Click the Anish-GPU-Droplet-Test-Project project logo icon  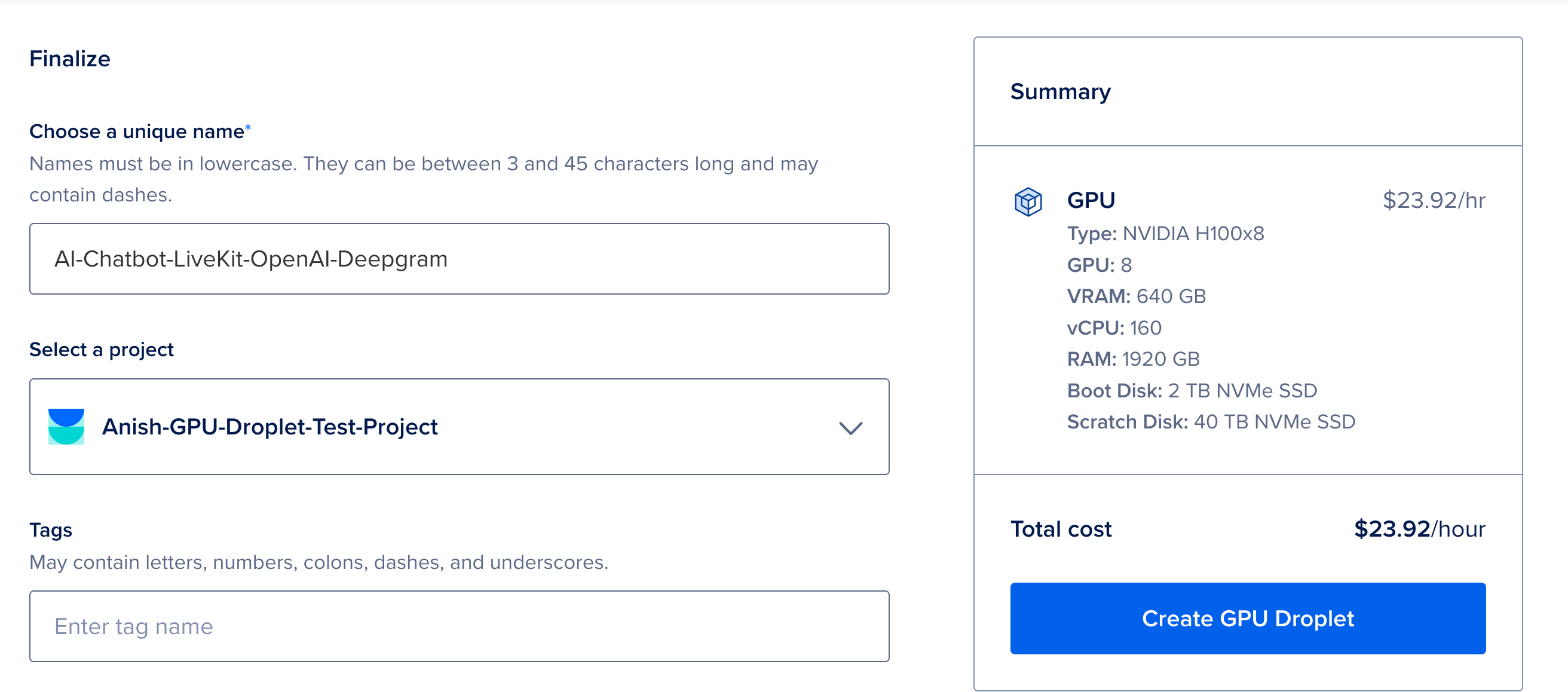click(x=66, y=427)
